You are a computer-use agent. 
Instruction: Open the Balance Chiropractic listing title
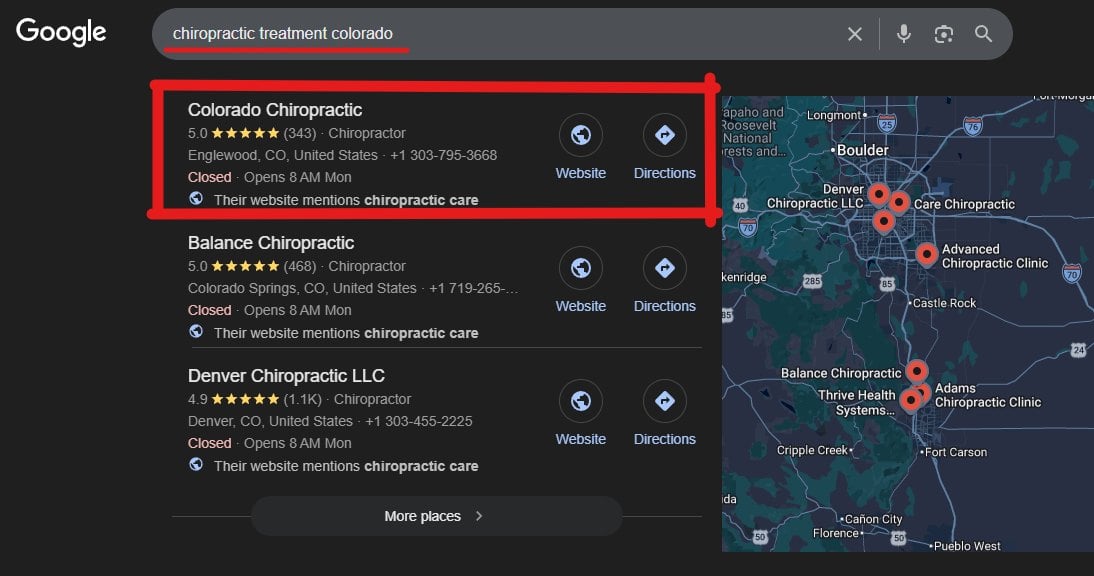[x=271, y=243]
